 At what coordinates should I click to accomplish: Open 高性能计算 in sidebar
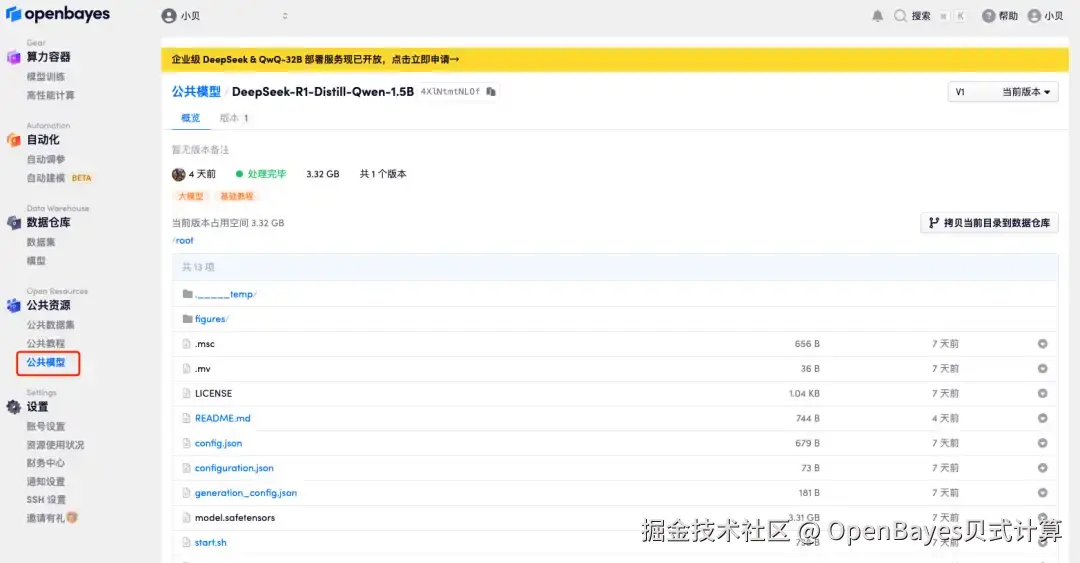[x=50, y=95]
